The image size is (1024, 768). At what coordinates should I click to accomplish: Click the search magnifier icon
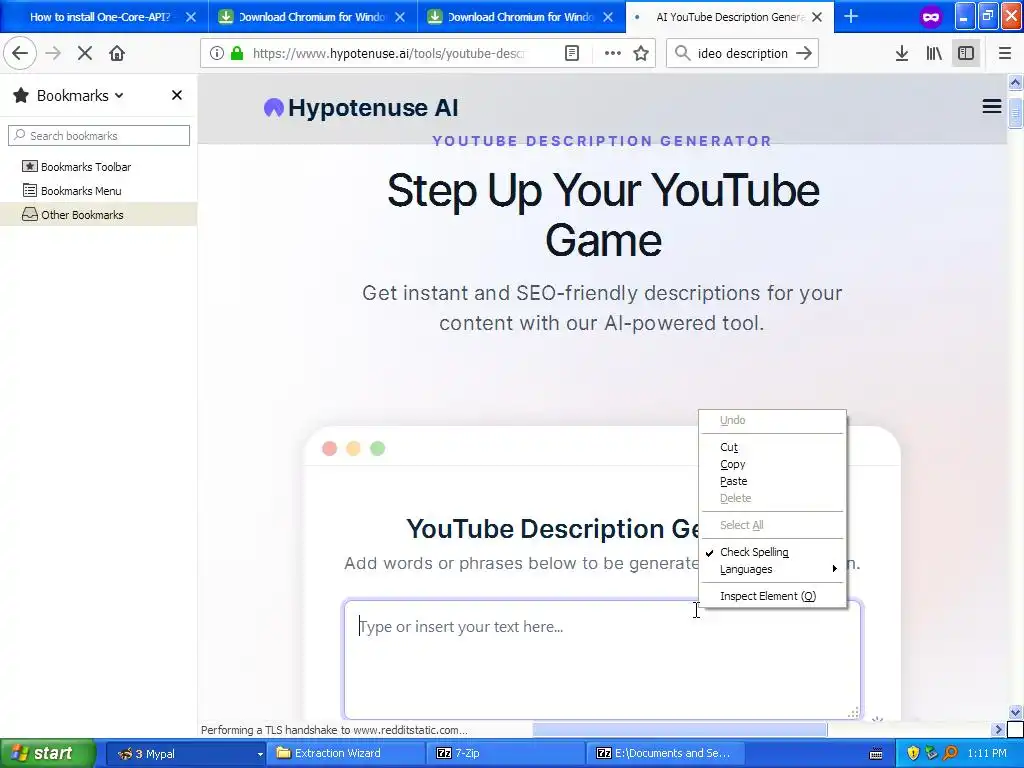[x=682, y=53]
